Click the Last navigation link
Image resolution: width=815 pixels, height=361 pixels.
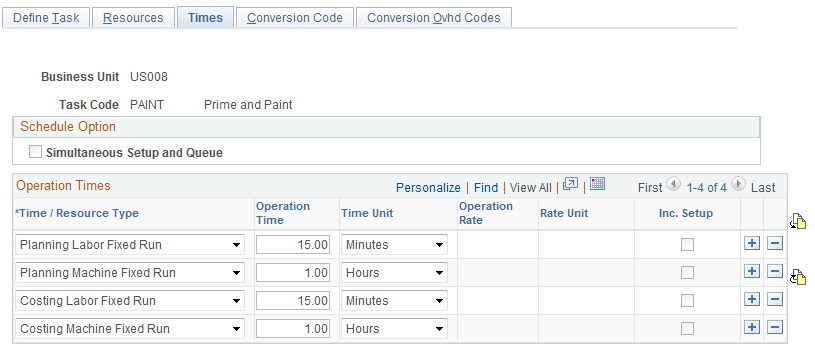tap(763, 188)
